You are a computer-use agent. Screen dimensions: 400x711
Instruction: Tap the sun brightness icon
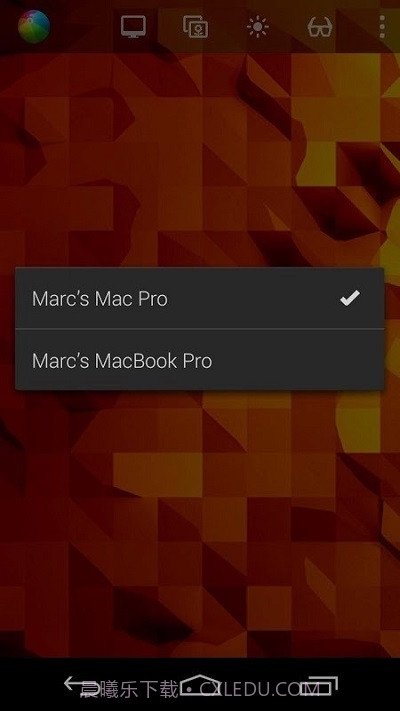pos(258,27)
